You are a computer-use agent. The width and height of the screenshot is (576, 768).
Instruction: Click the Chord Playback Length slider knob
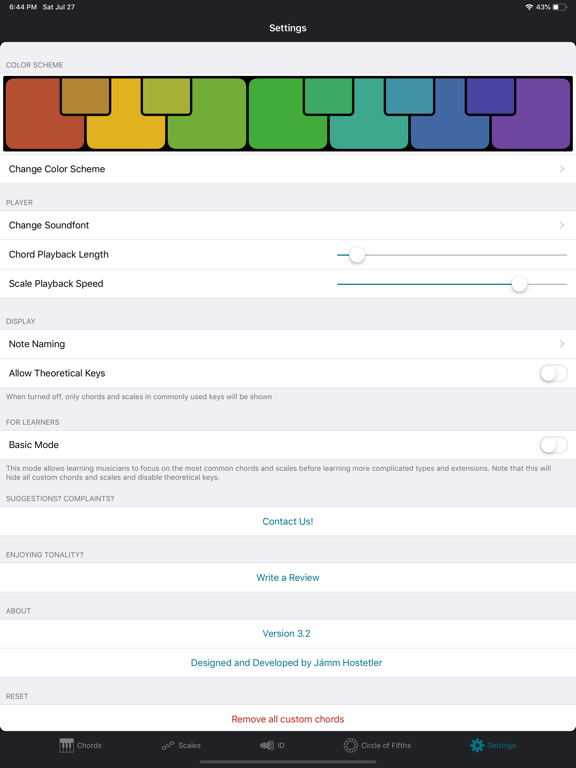(357, 255)
